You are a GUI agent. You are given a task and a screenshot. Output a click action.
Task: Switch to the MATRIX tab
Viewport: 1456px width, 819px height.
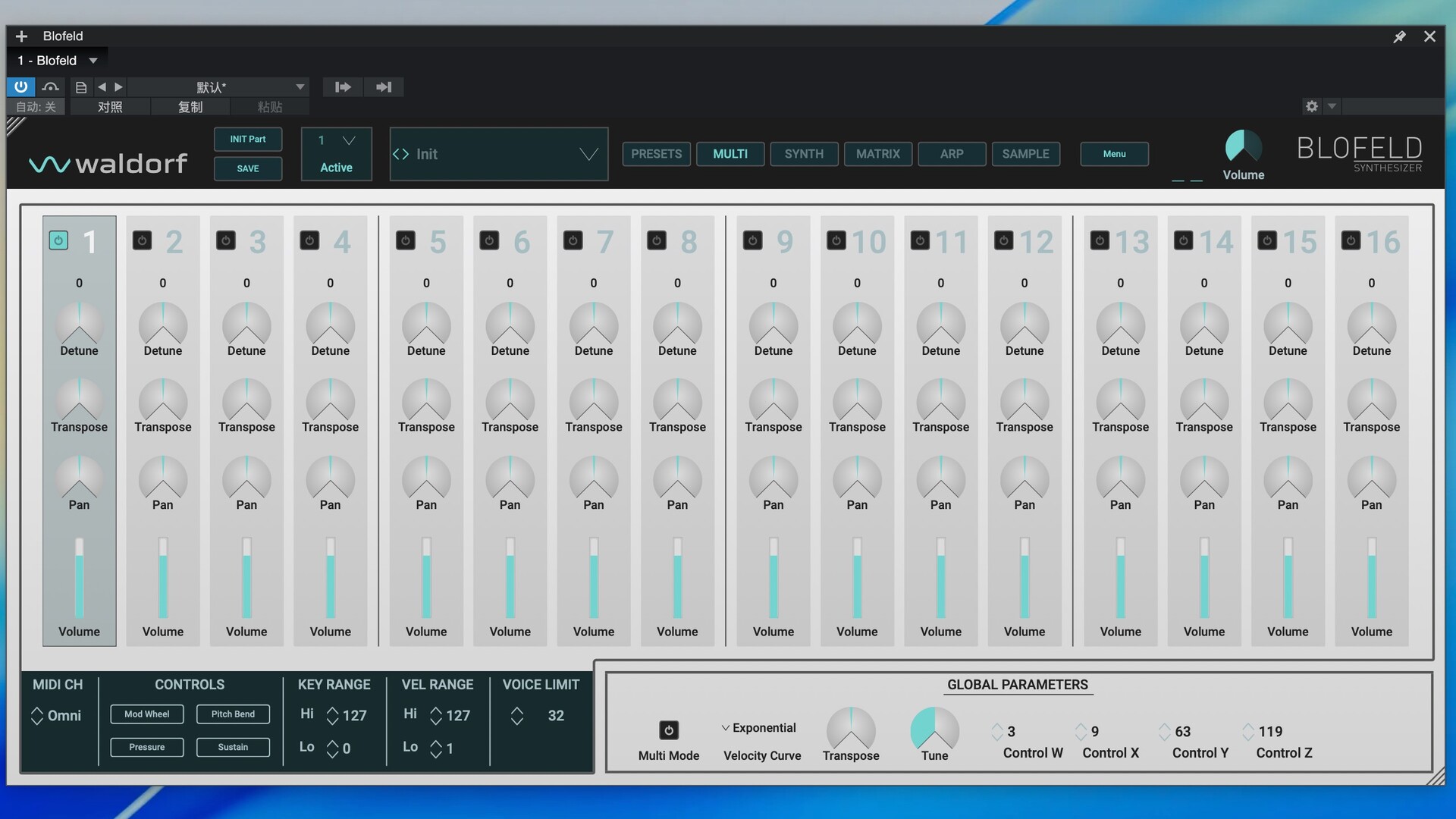pos(878,154)
